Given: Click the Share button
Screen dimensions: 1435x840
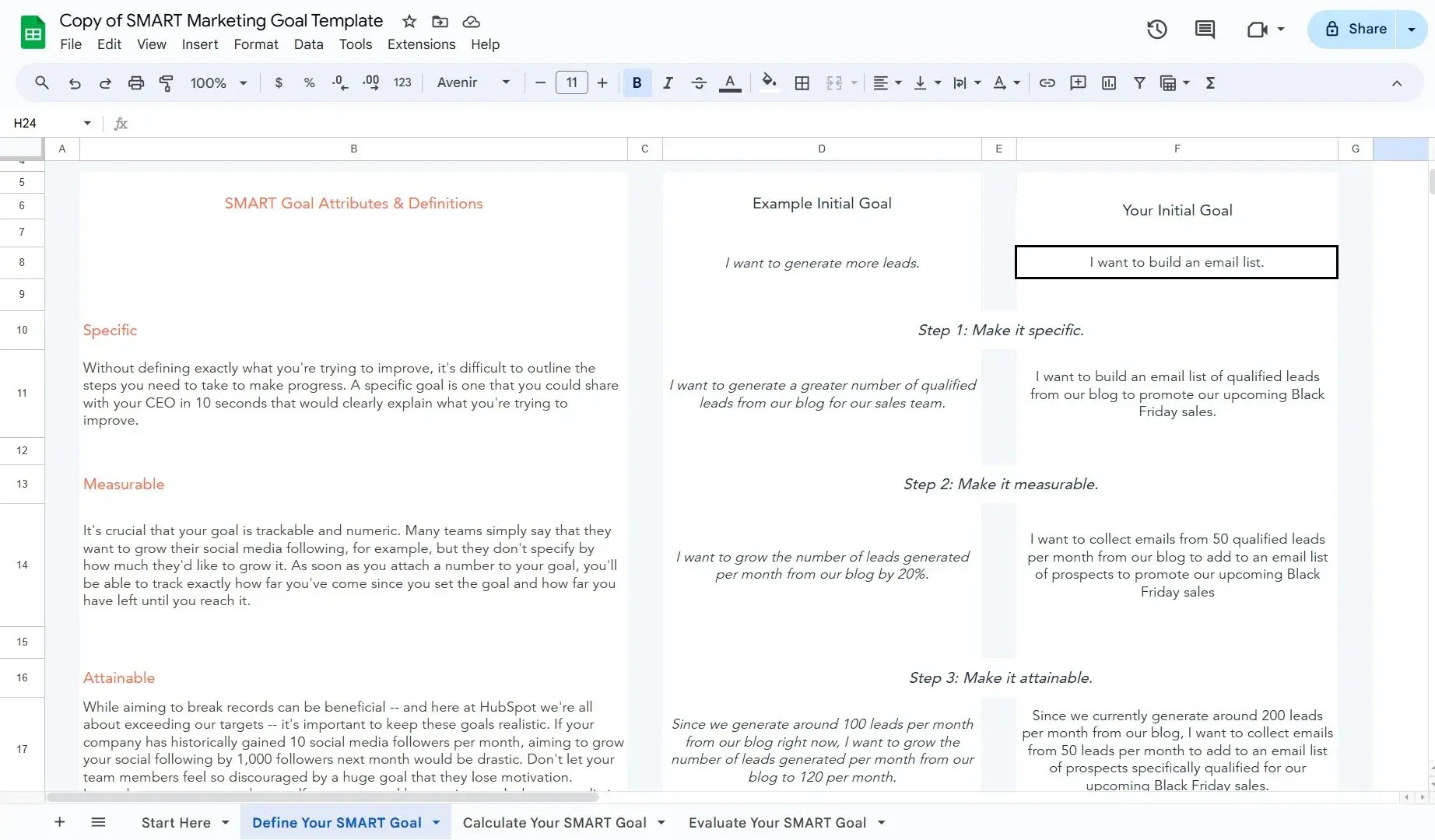Looking at the screenshot, I should click(1356, 30).
